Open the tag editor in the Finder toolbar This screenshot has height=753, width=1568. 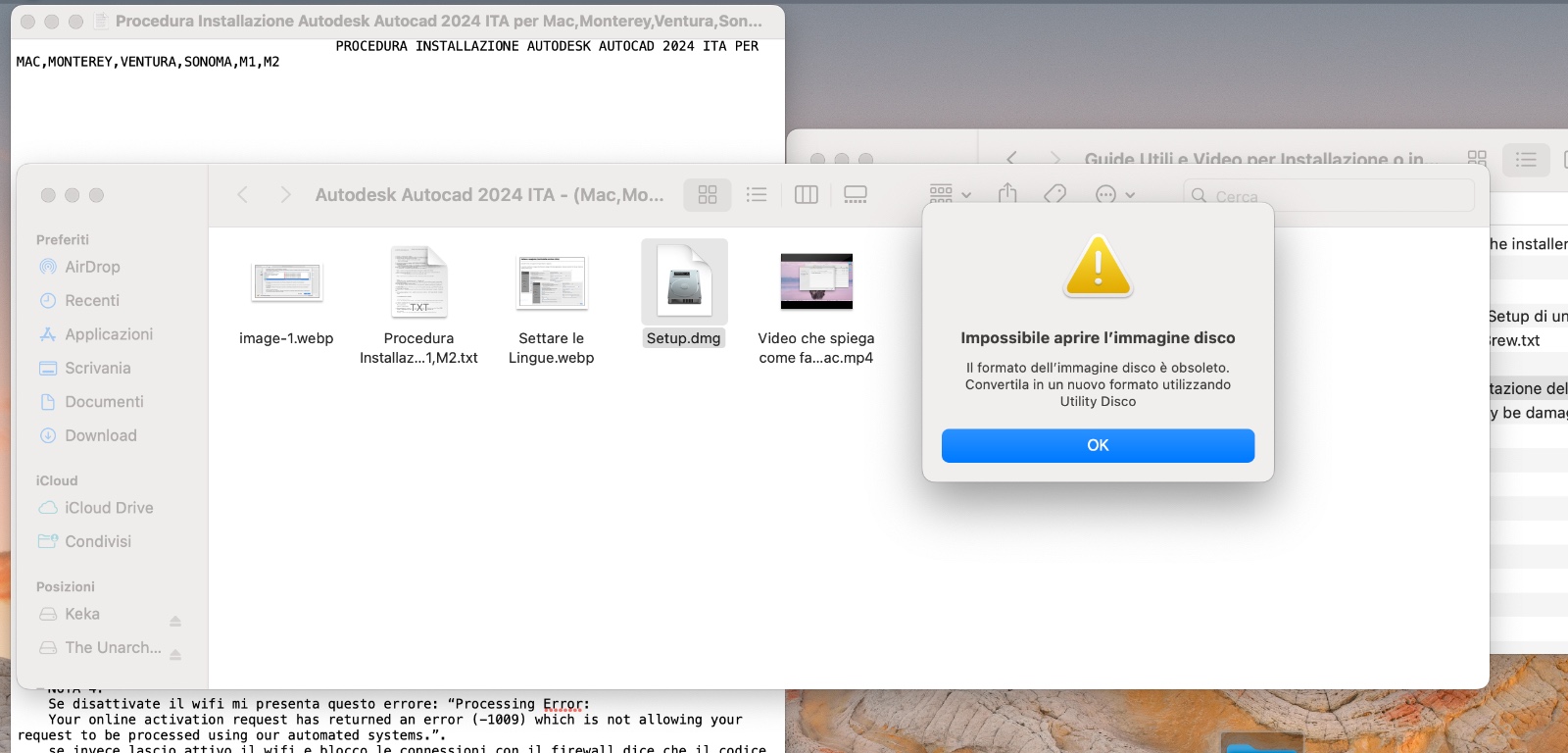tap(1055, 194)
